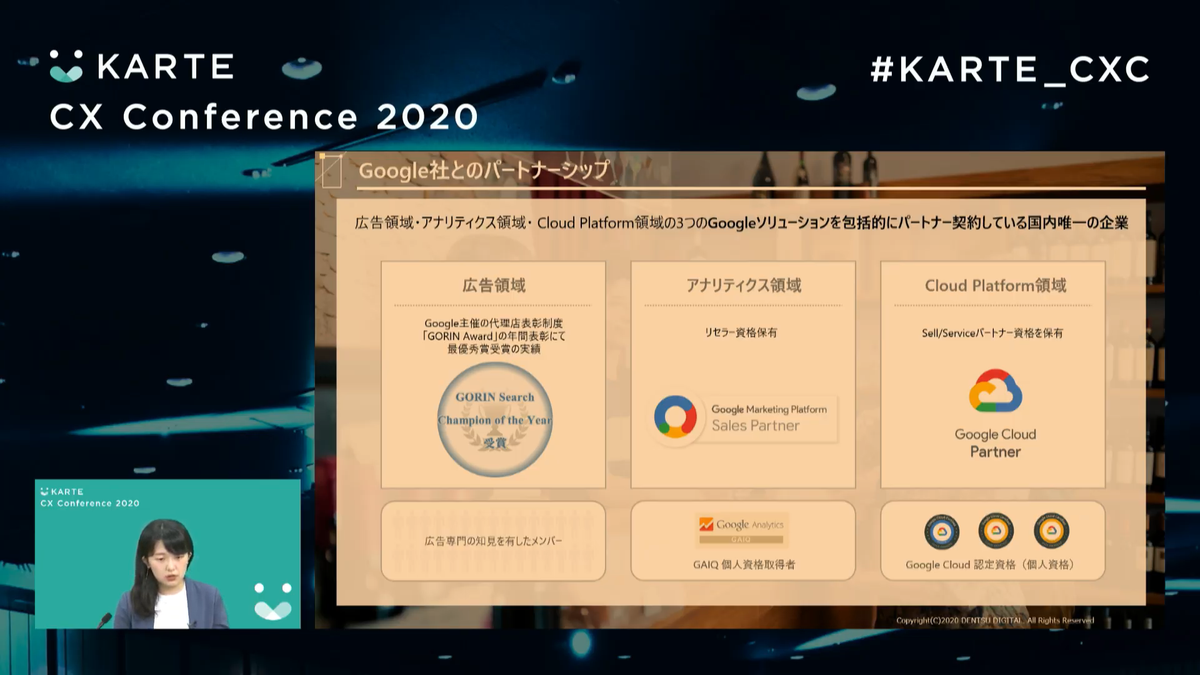Click the large 'CX Conference 2020' heading

[x=264, y=117]
